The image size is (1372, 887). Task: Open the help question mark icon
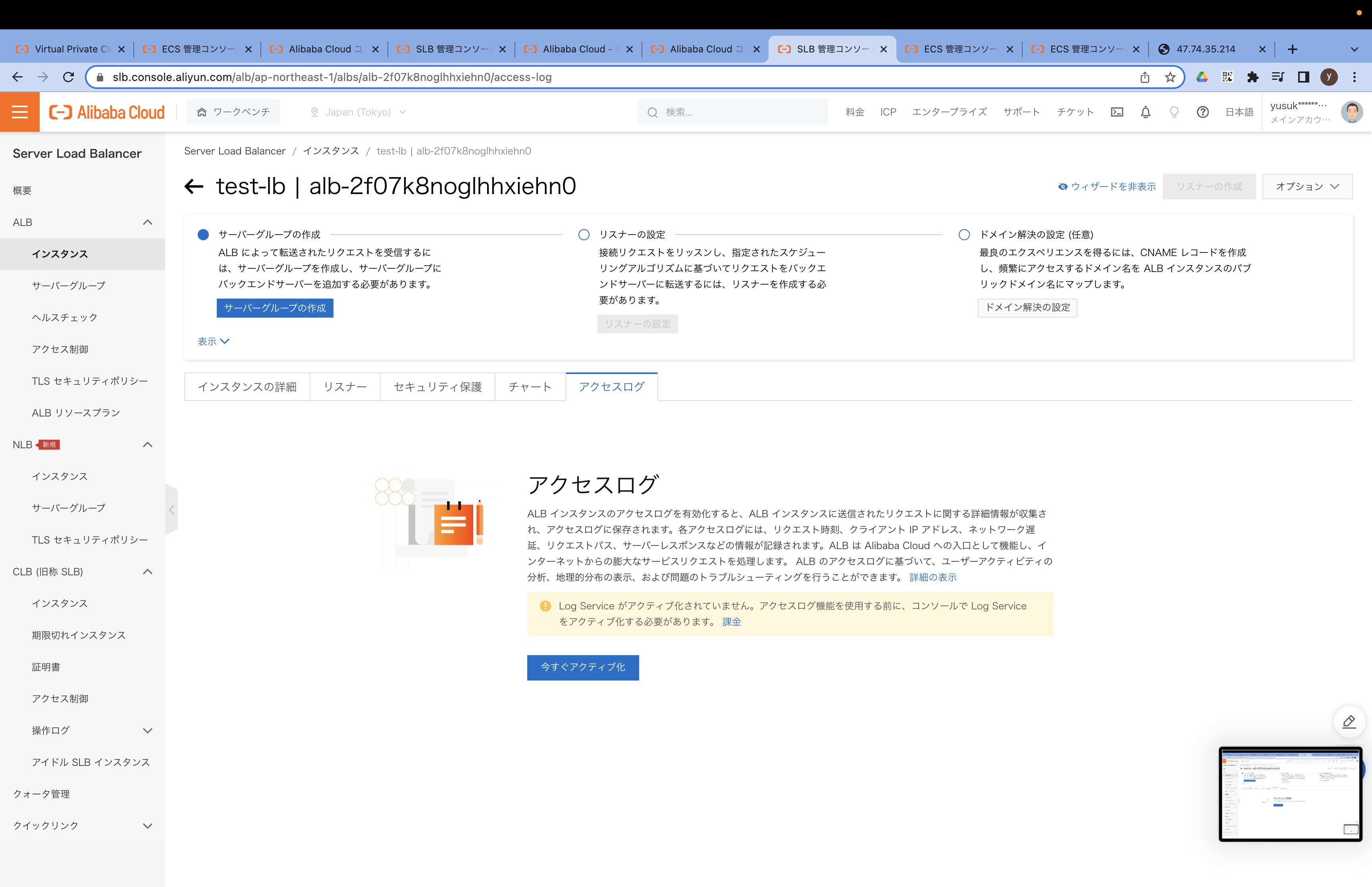1203,112
